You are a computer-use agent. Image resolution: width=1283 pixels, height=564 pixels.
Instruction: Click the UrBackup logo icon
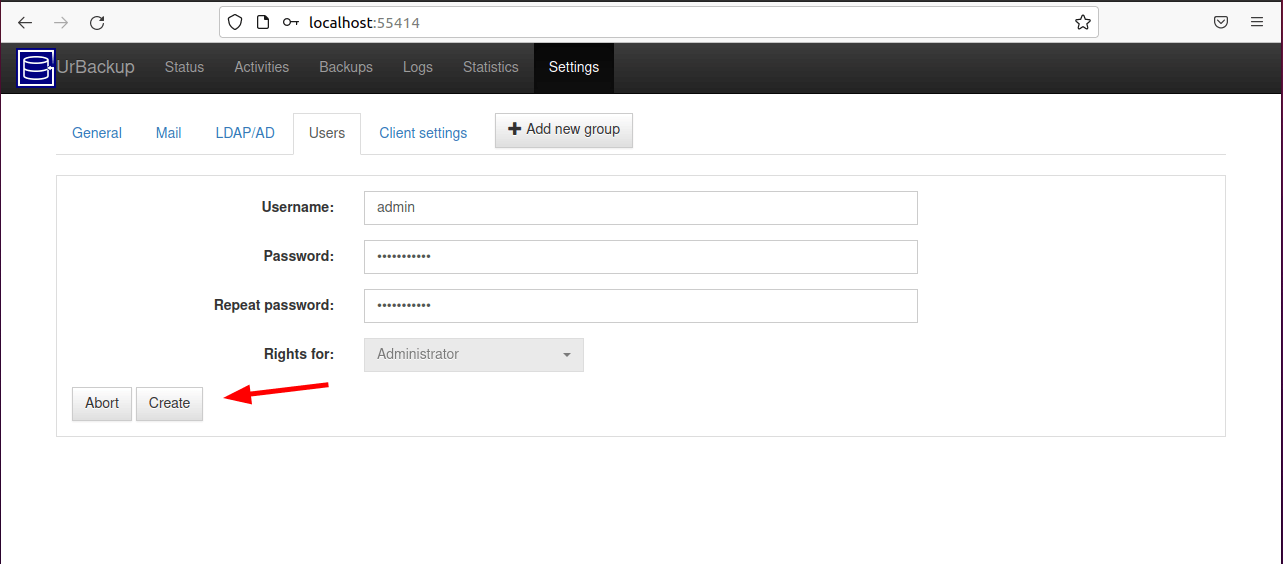tap(36, 68)
